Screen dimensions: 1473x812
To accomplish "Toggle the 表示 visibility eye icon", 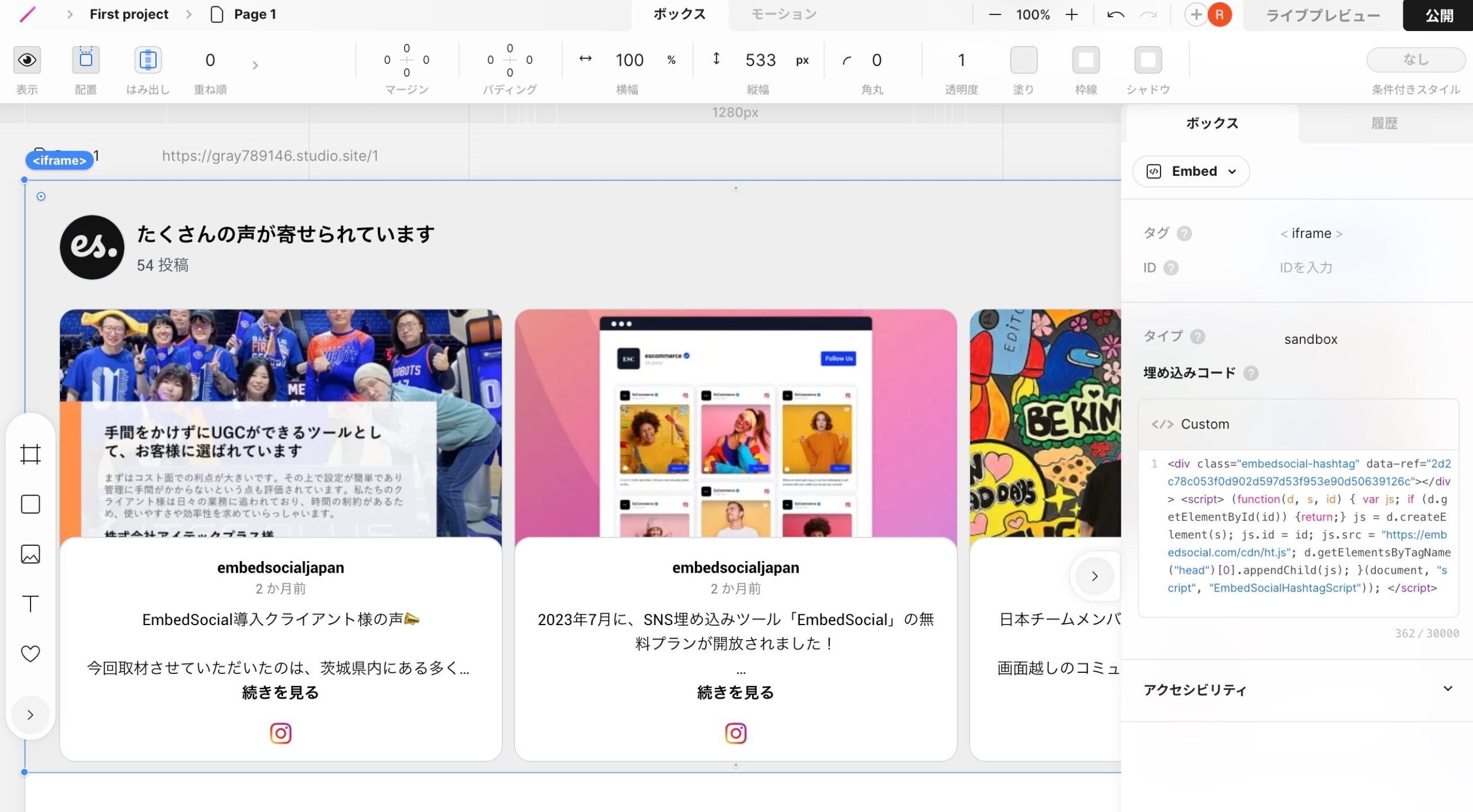I will click(27, 60).
